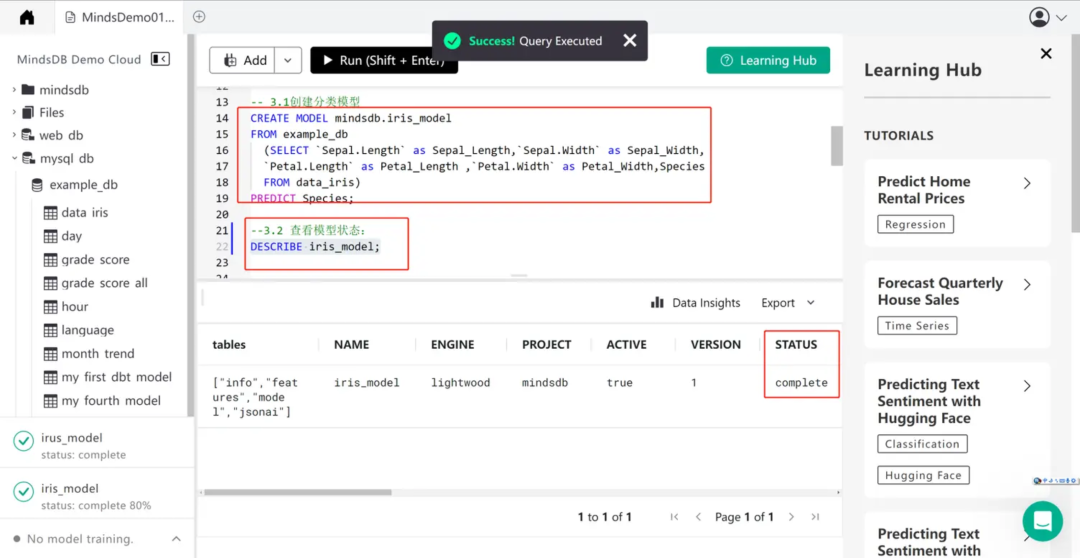Open Data Insights chart view
This screenshot has width=1080, height=558.
click(696, 302)
